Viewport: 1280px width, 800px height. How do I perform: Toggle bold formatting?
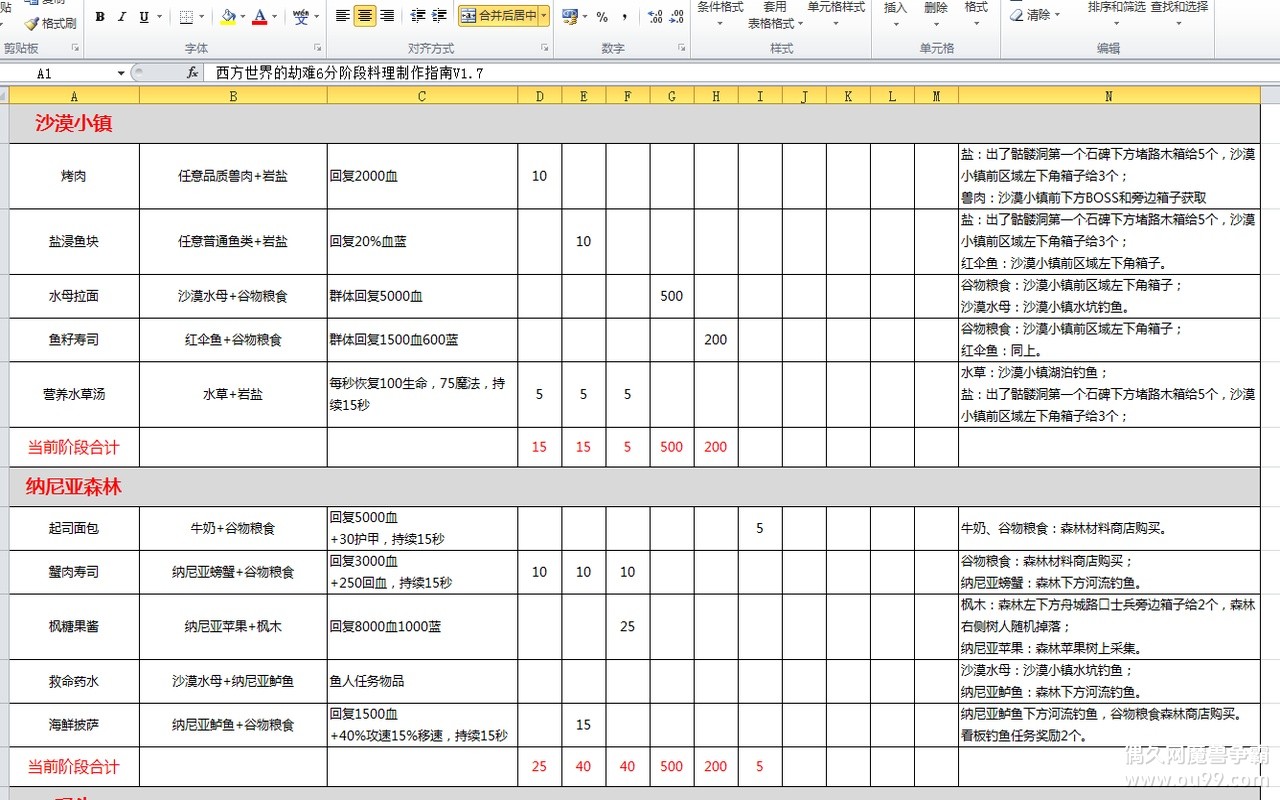(100, 16)
